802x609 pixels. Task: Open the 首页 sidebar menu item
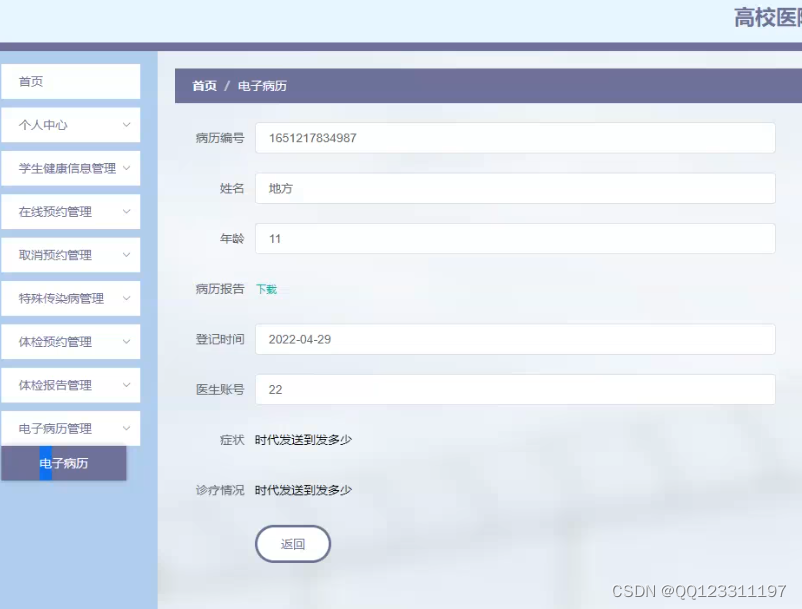(71, 81)
